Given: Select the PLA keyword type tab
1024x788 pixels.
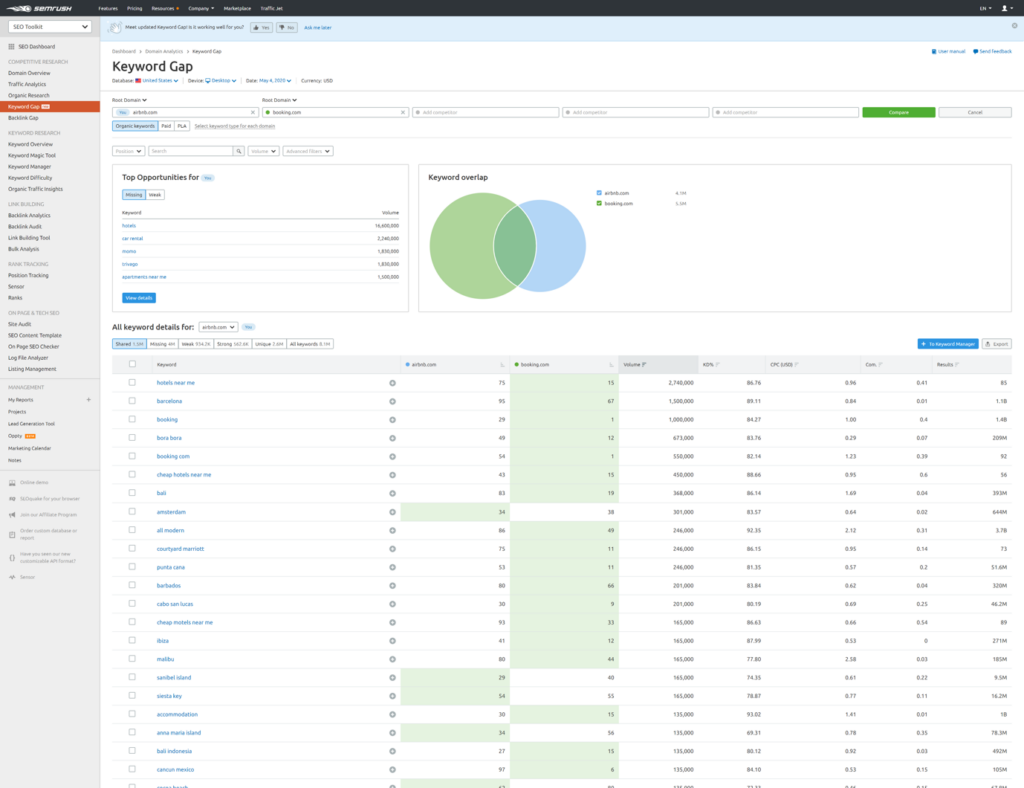Looking at the screenshot, I should (182, 126).
